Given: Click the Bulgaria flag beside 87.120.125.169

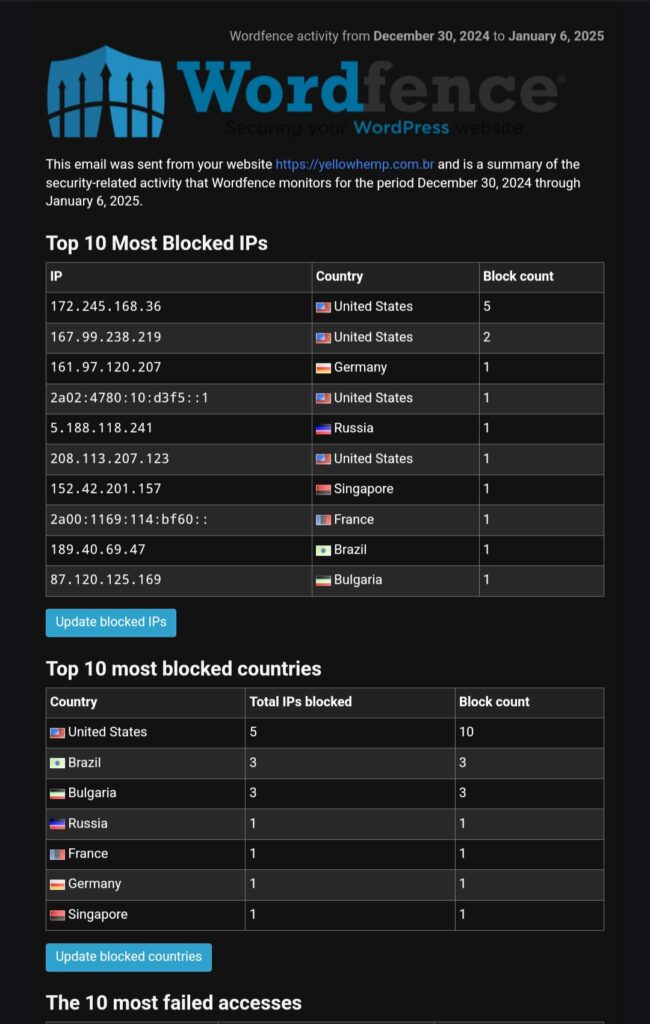Looking at the screenshot, I should click(x=323, y=581).
